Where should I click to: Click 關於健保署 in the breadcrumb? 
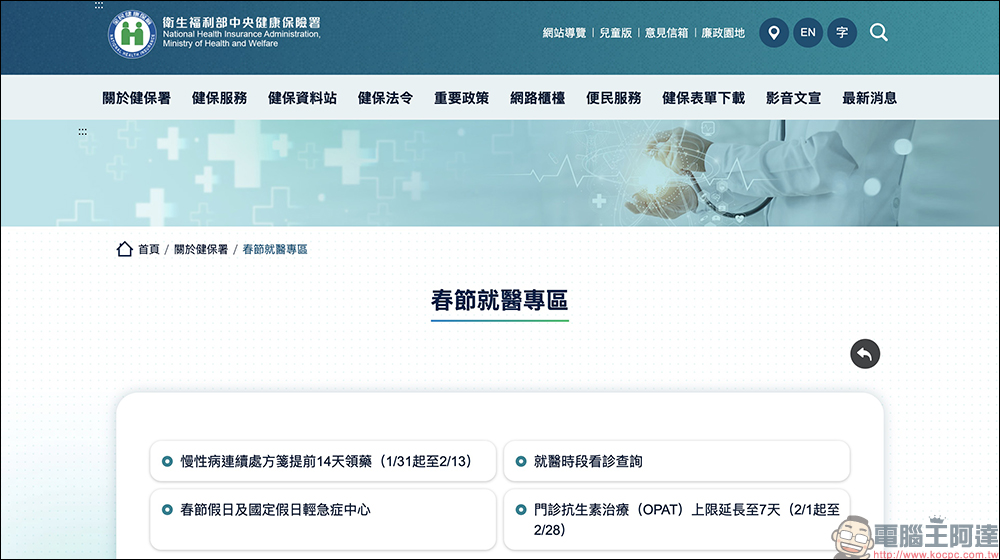201,249
